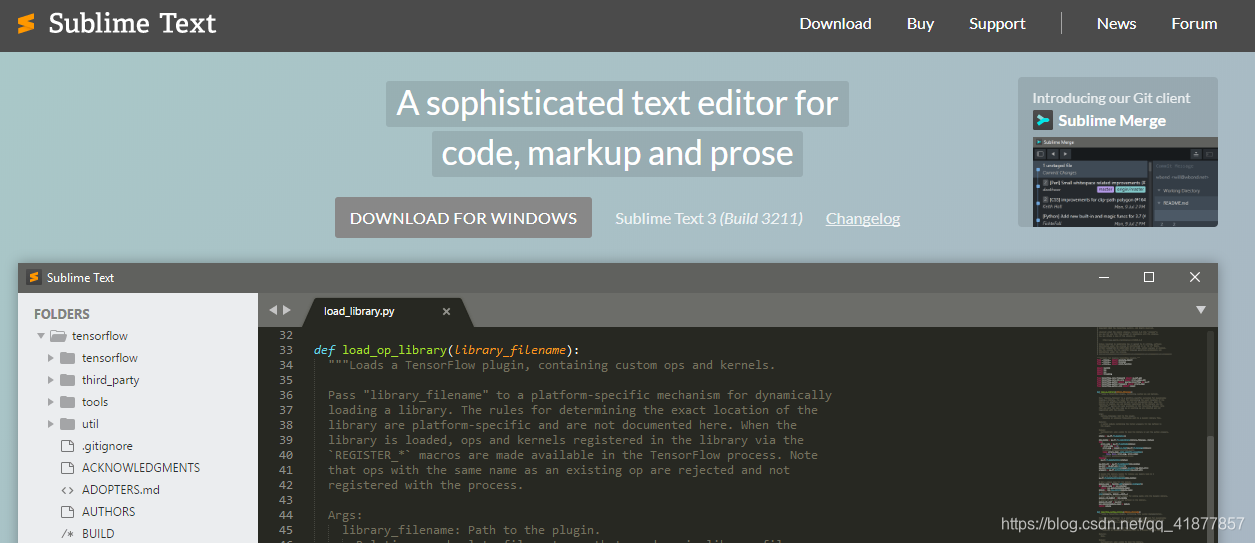Click the AUTHORS file icon
The image size is (1255, 543).
pos(68,512)
